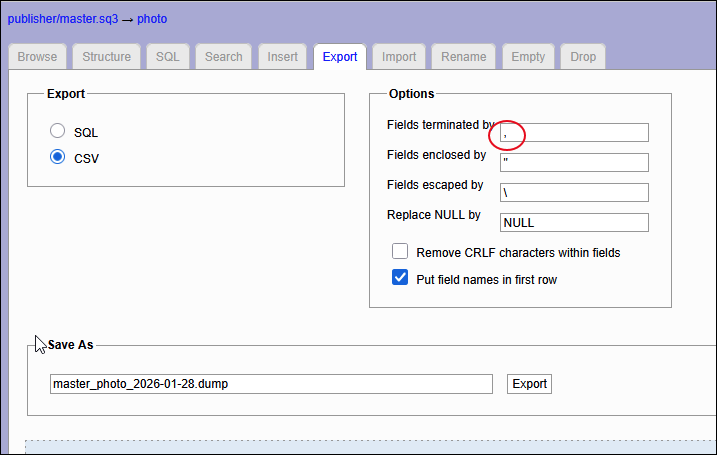Open the Insert tab
The width and height of the screenshot is (717, 455).
click(282, 57)
